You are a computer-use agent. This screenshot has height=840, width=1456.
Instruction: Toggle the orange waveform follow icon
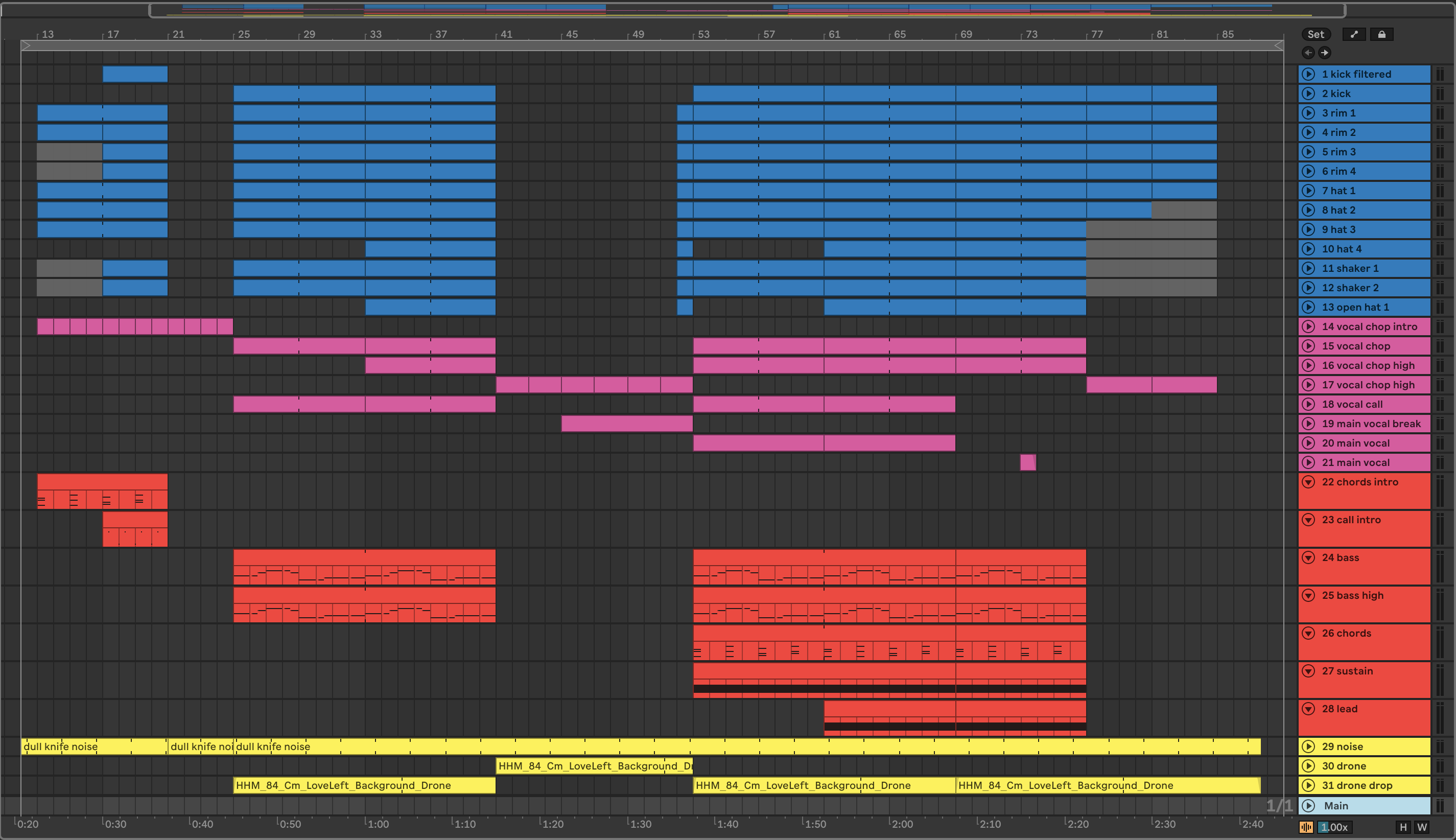coord(1306,827)
